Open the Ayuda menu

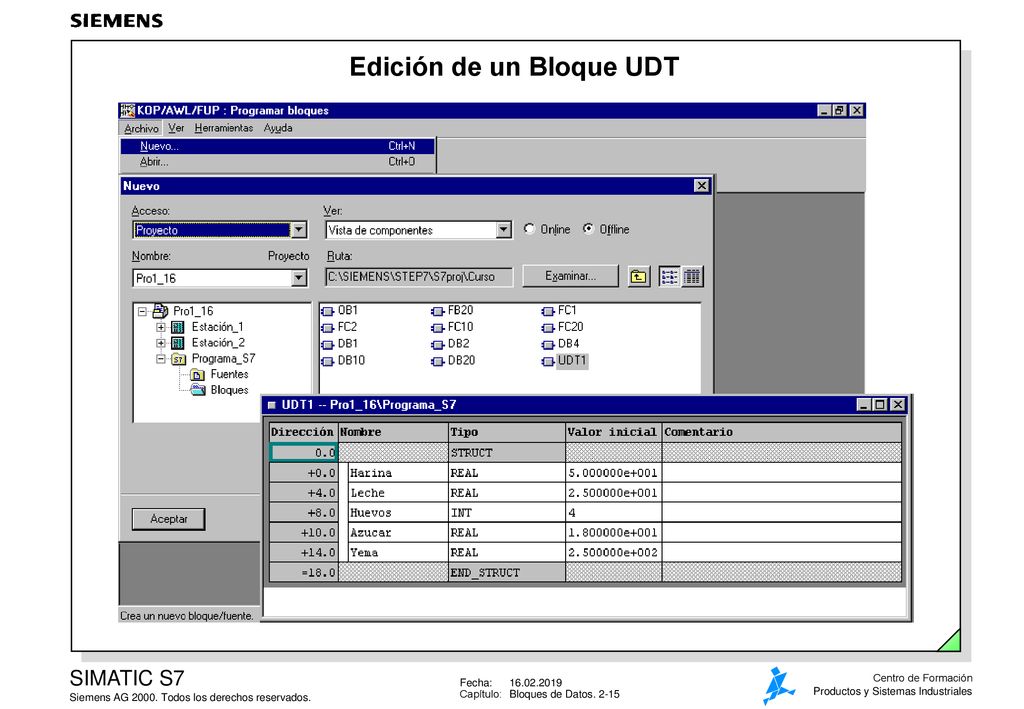[x=278, y=129]
